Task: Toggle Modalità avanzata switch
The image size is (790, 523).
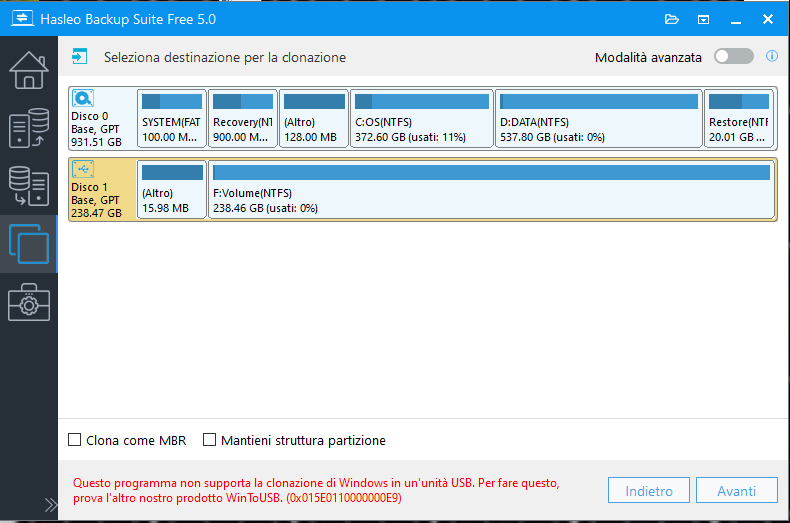Action: 734,56
